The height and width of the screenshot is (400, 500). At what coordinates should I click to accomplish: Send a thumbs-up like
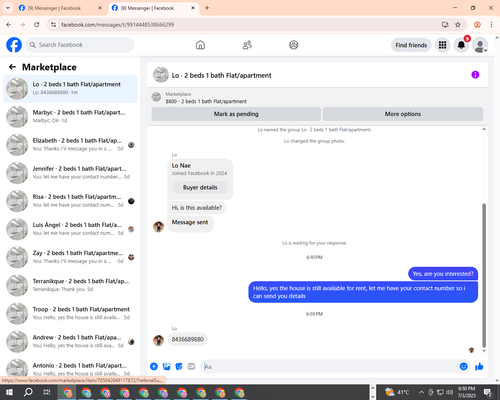coord(479,366)
